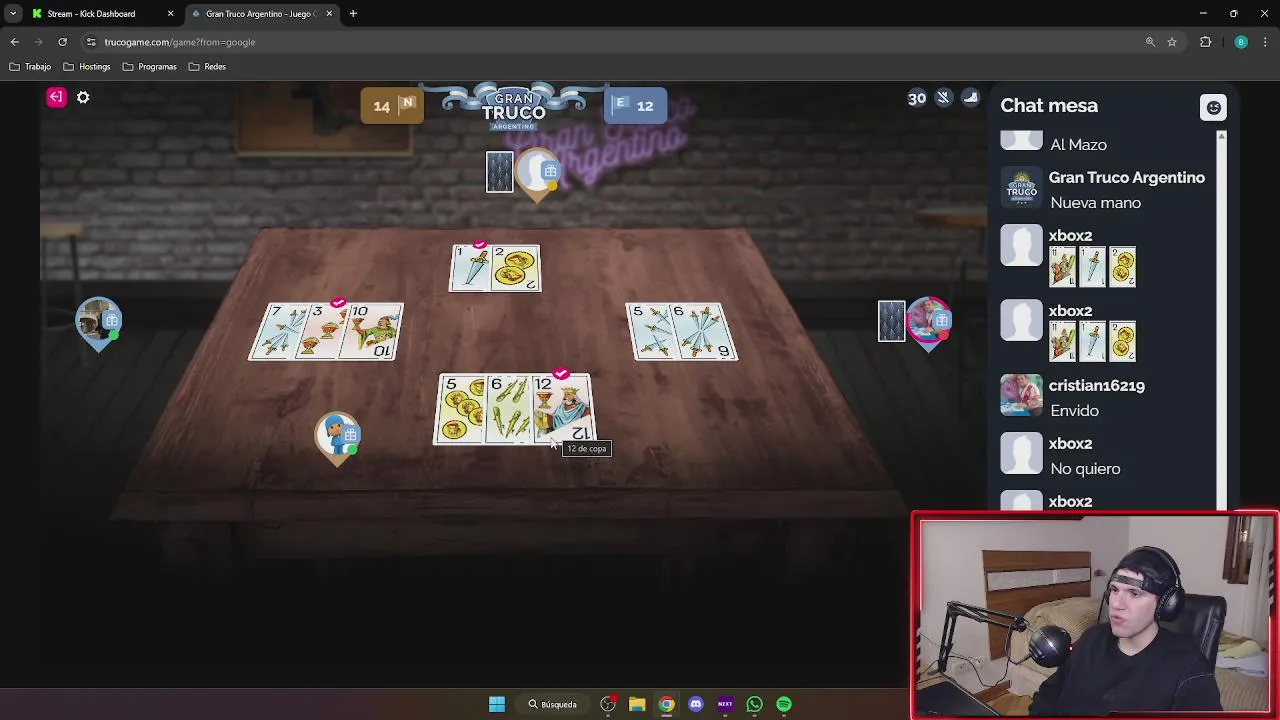This screenshot has width=1280, height=720.
Task: Open File Explorer from taskbar
Action: (637, 704)
